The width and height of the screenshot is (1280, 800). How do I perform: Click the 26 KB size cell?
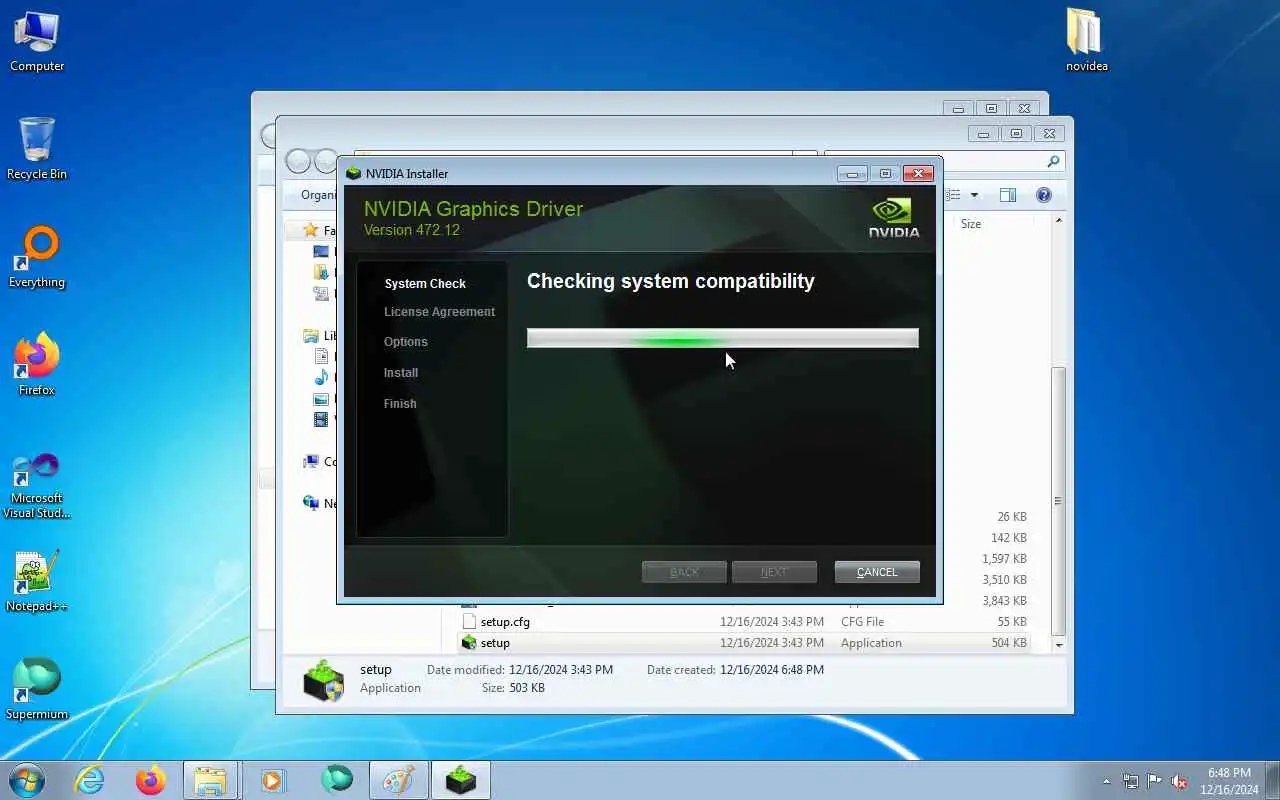pyautogui.click(x=1012, y=517)
